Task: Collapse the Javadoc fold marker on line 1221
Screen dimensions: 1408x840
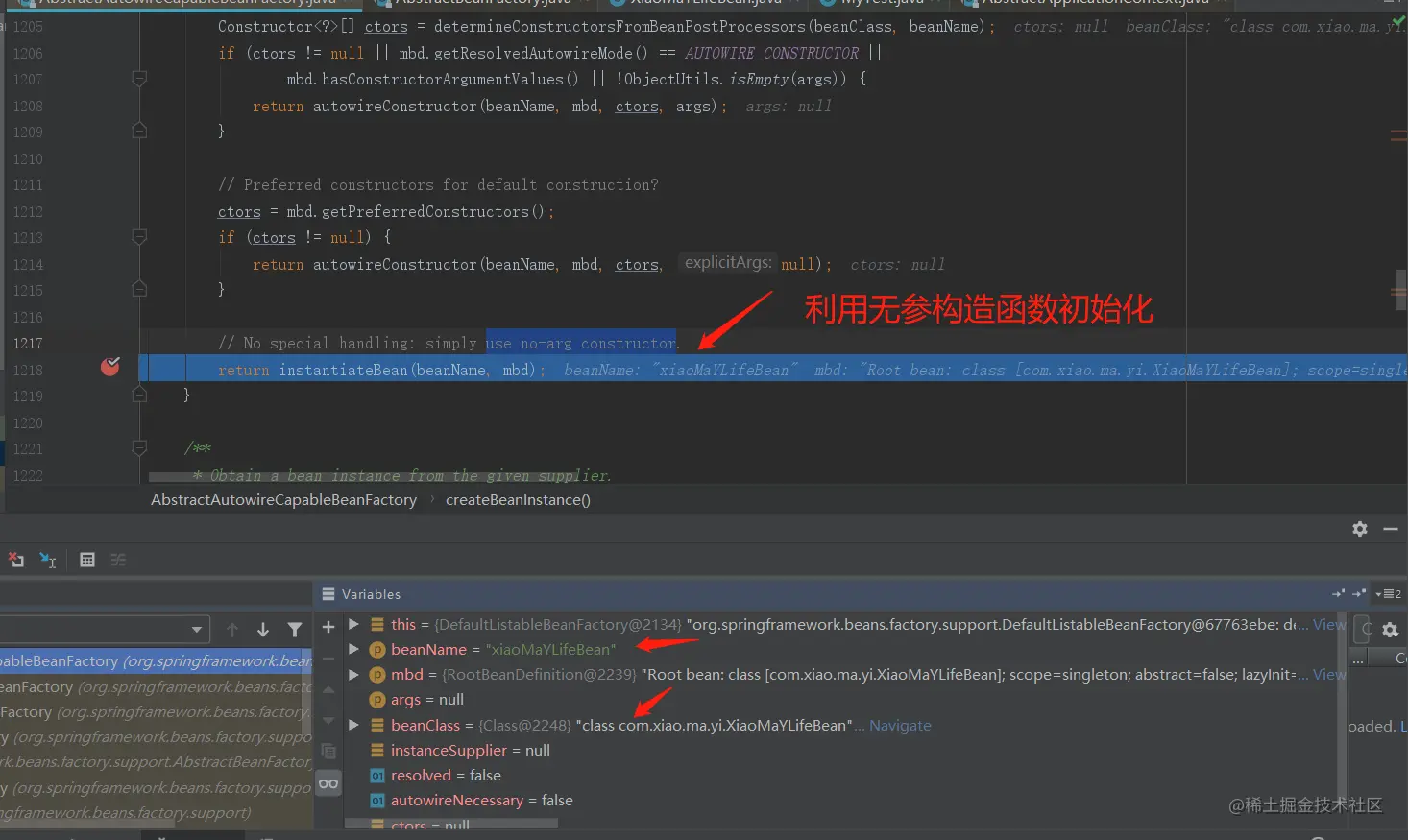Action: (139, 447)
